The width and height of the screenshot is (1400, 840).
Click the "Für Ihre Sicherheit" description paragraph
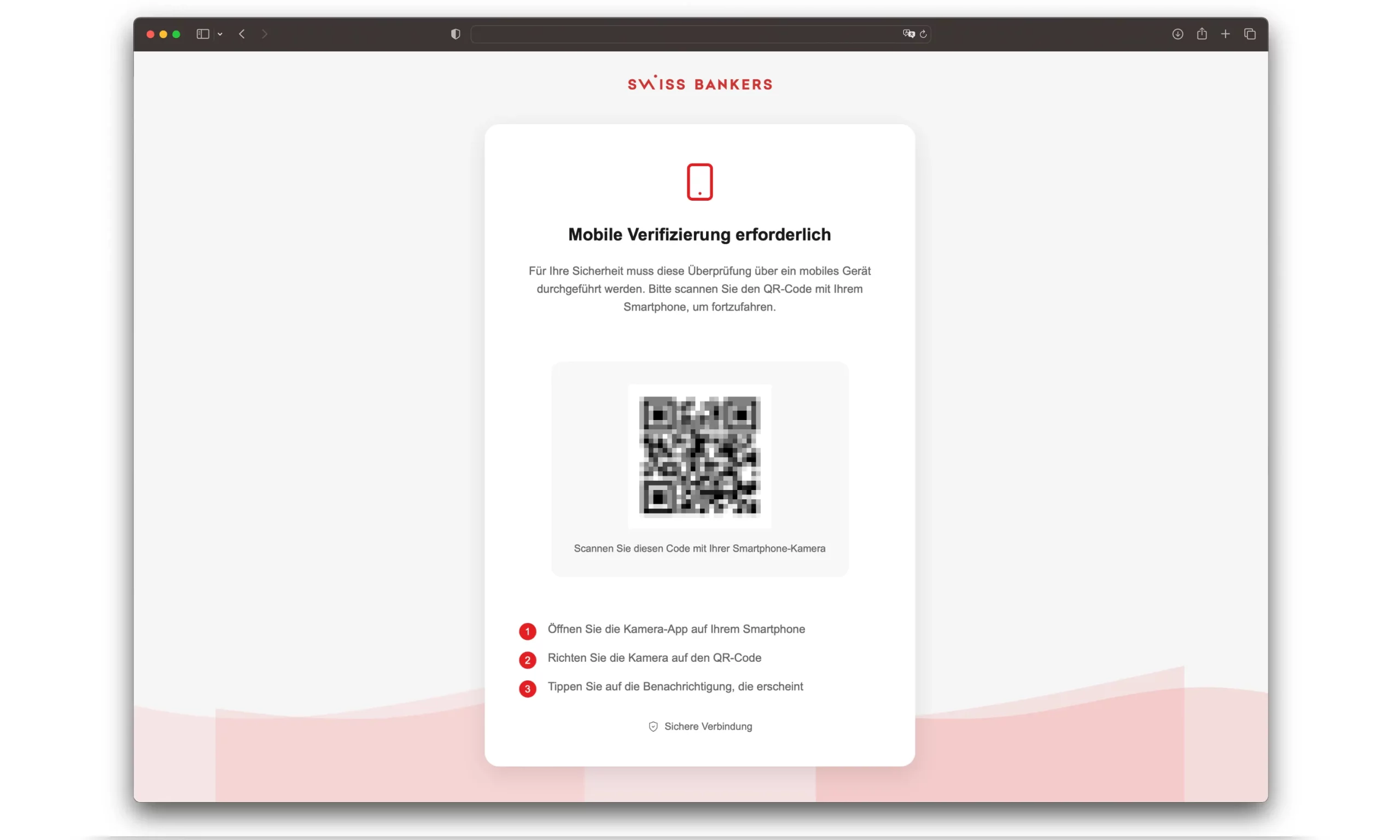(700, 289)
